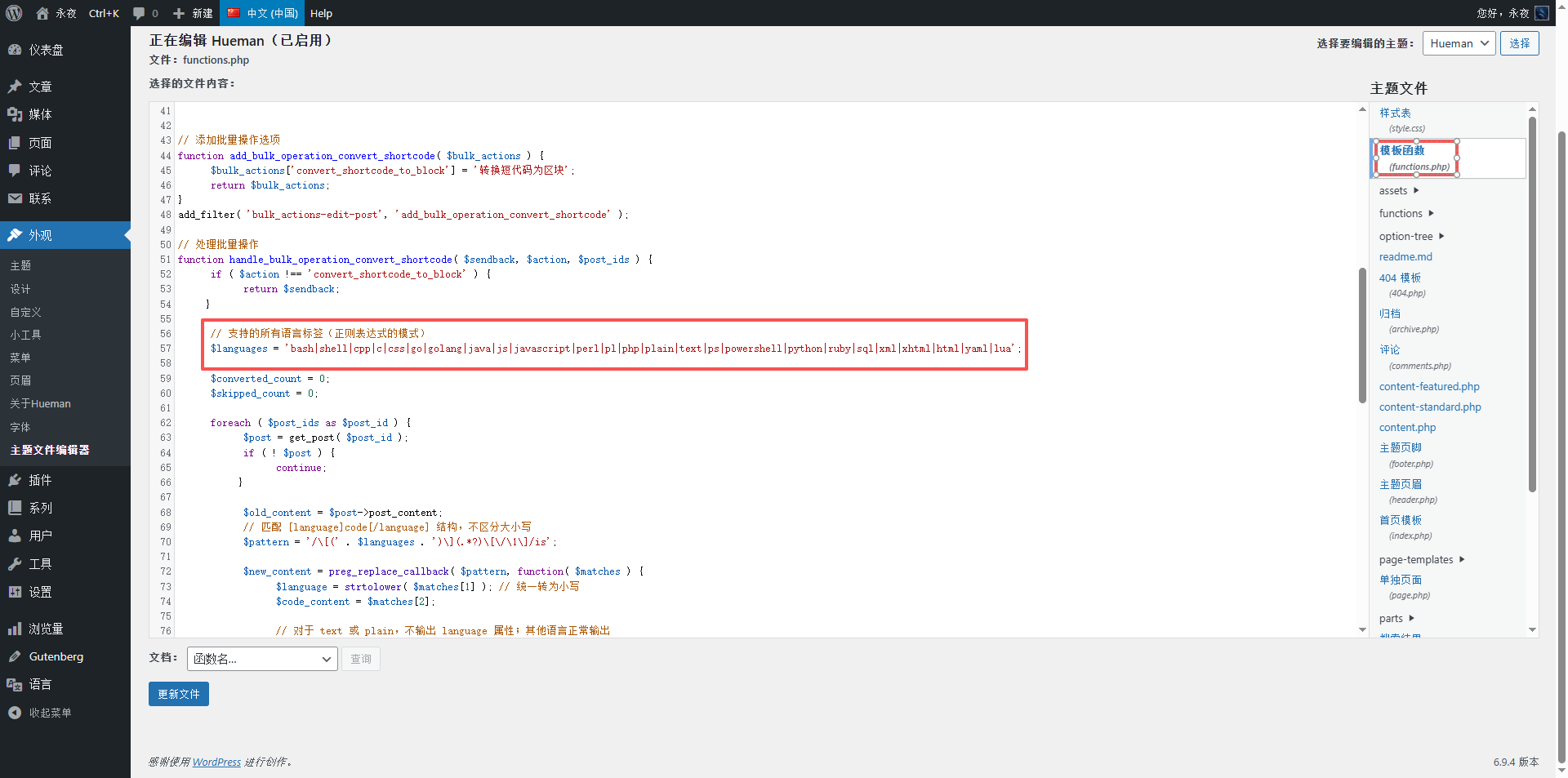This screenshot has width=1568, height=778.
Task: Open 联系 mail icon
Action: pos(15,198)
